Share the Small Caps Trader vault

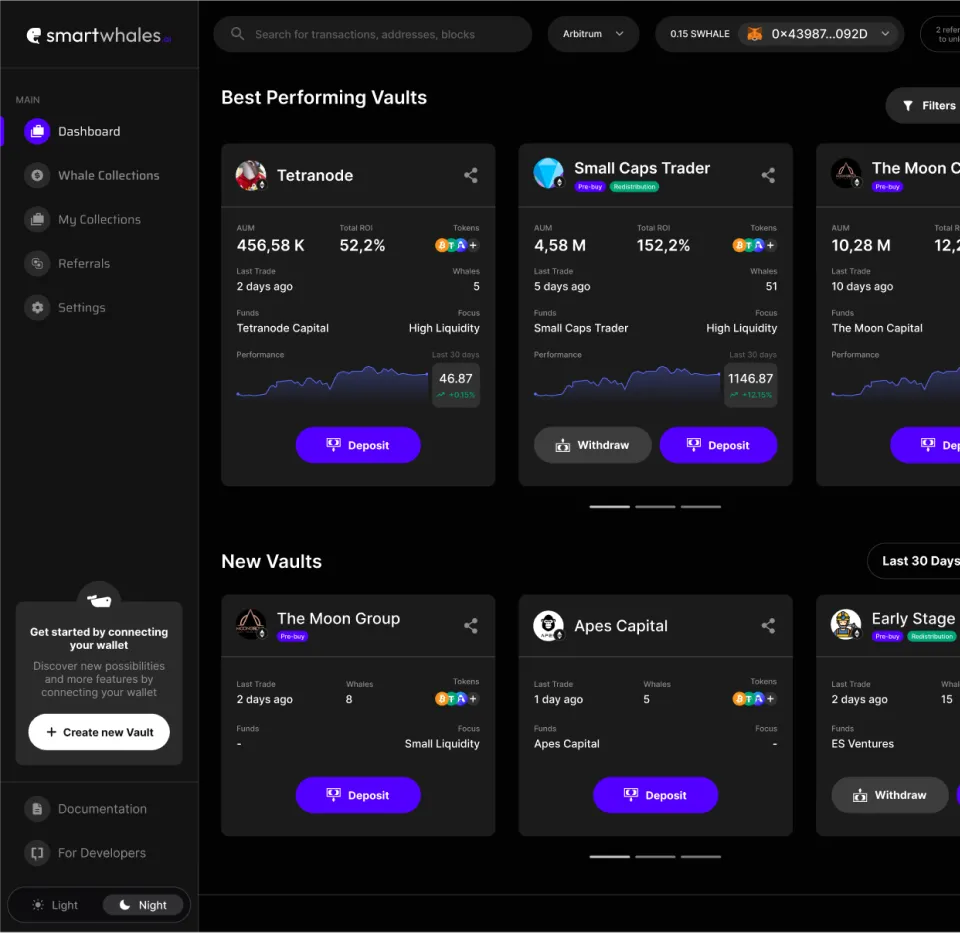[768, 176]
